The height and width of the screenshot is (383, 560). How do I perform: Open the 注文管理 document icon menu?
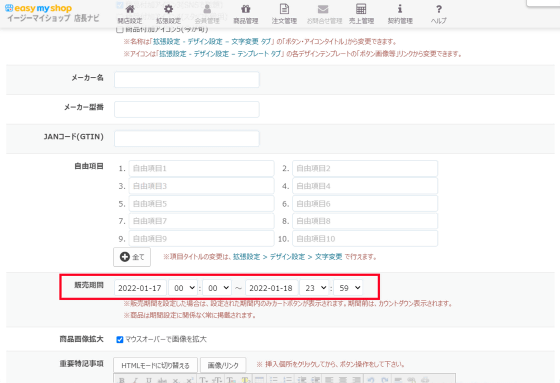(284, 14)
